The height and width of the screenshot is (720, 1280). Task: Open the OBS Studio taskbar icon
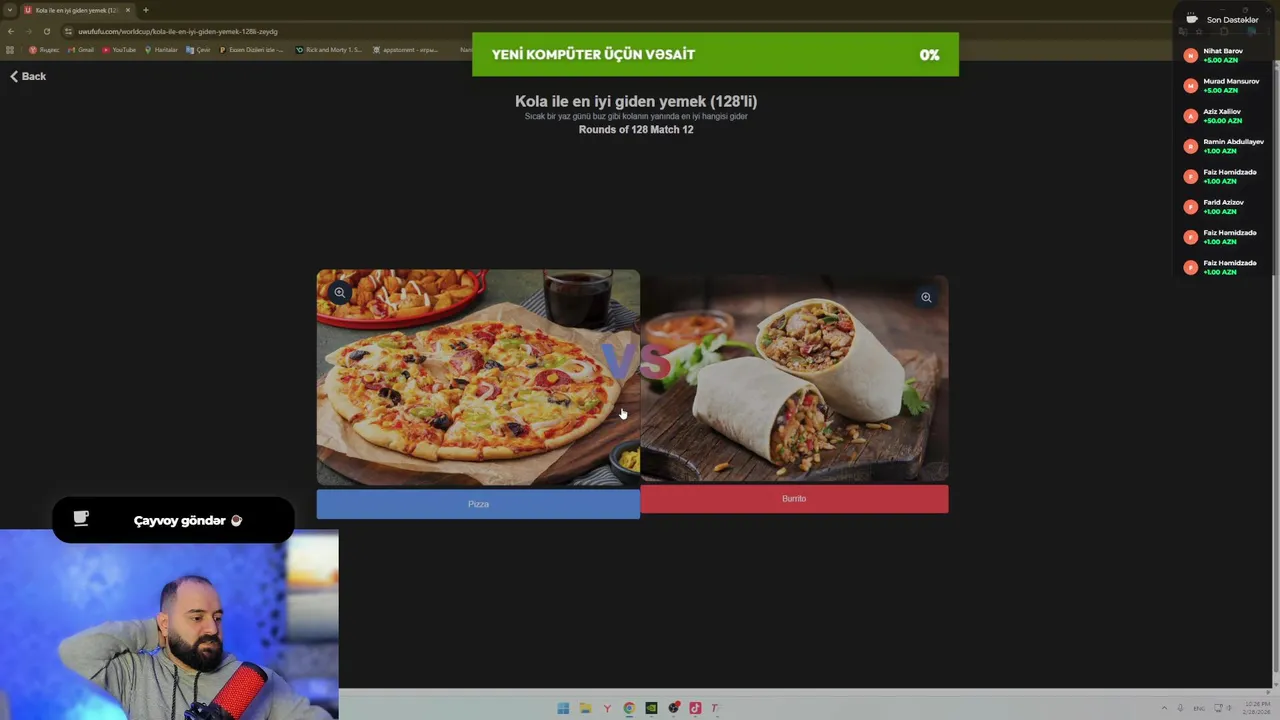click(673, 708)
